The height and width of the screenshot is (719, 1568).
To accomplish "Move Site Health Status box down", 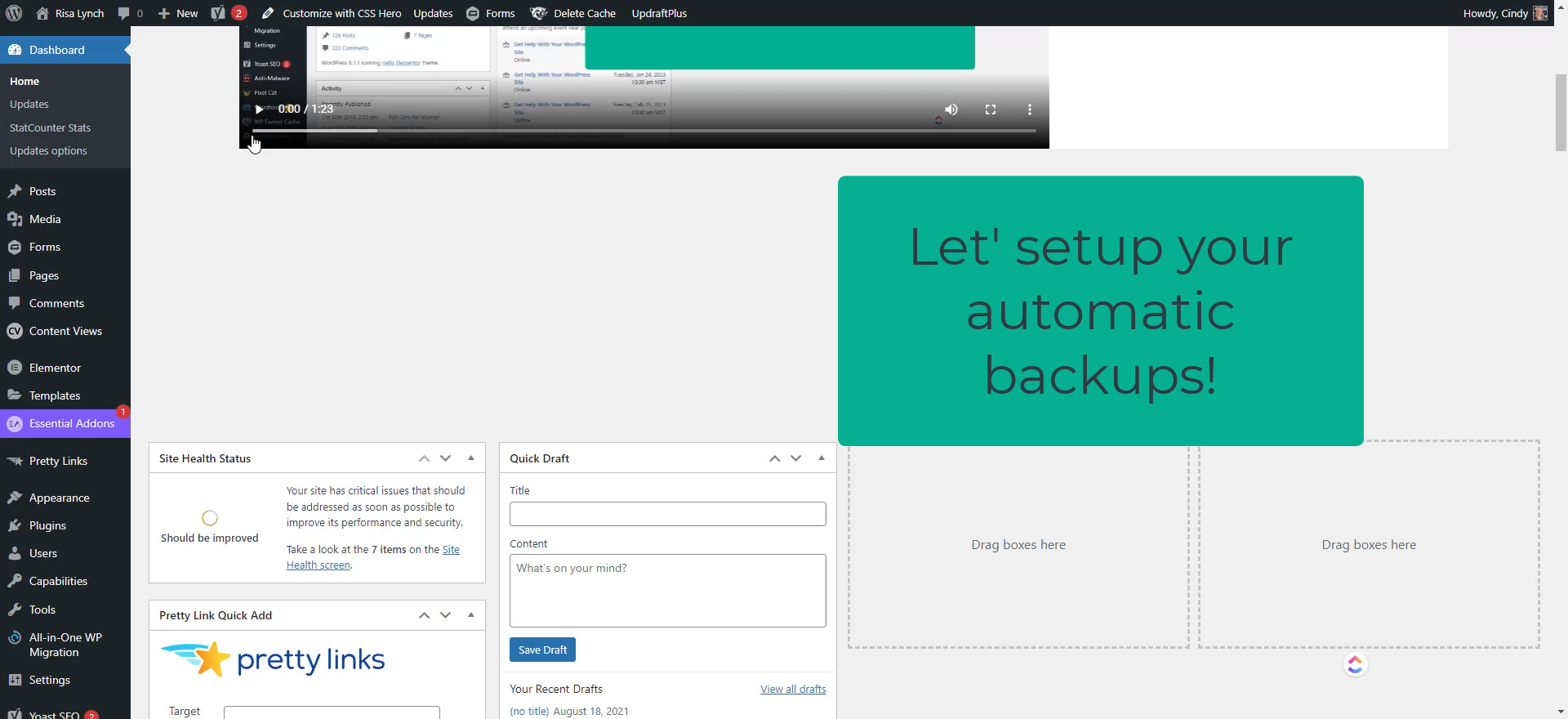I will (x=445, y=458).
